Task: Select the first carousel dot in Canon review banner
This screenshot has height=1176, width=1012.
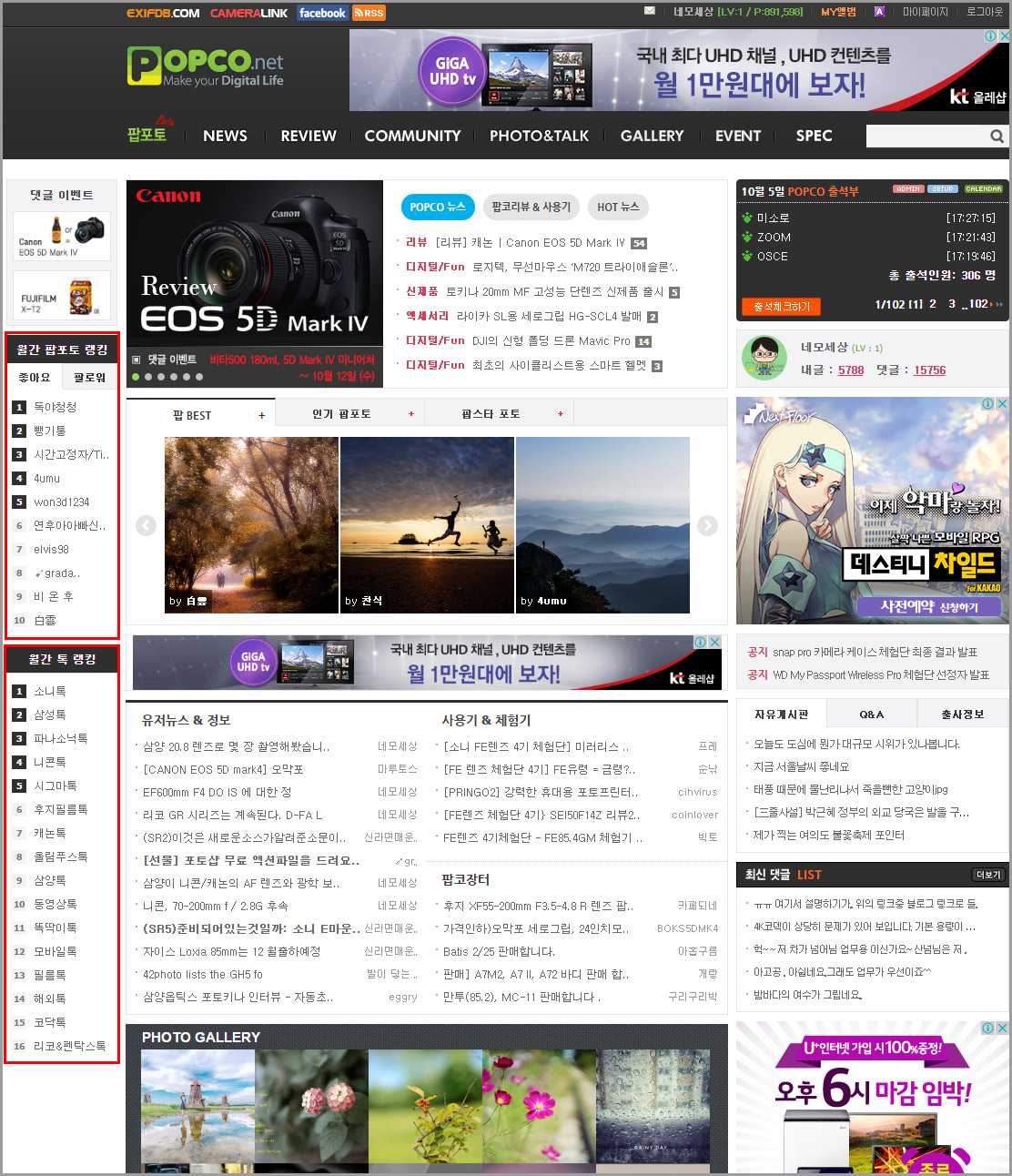Action: pos(136,376)
